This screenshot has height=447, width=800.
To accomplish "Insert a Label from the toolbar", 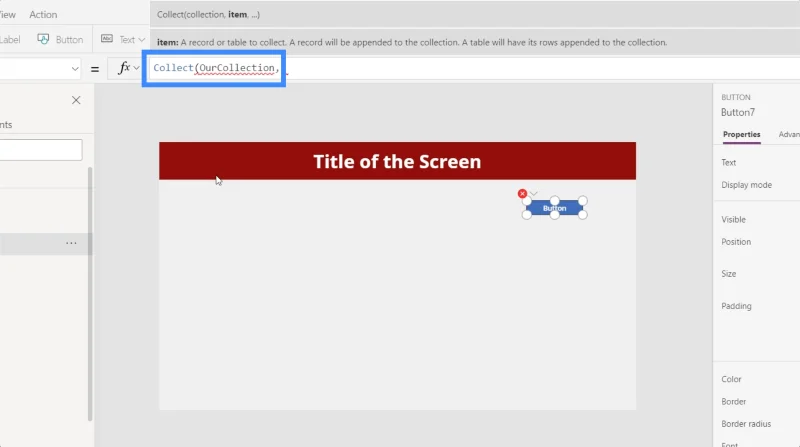I will [10, 40].
